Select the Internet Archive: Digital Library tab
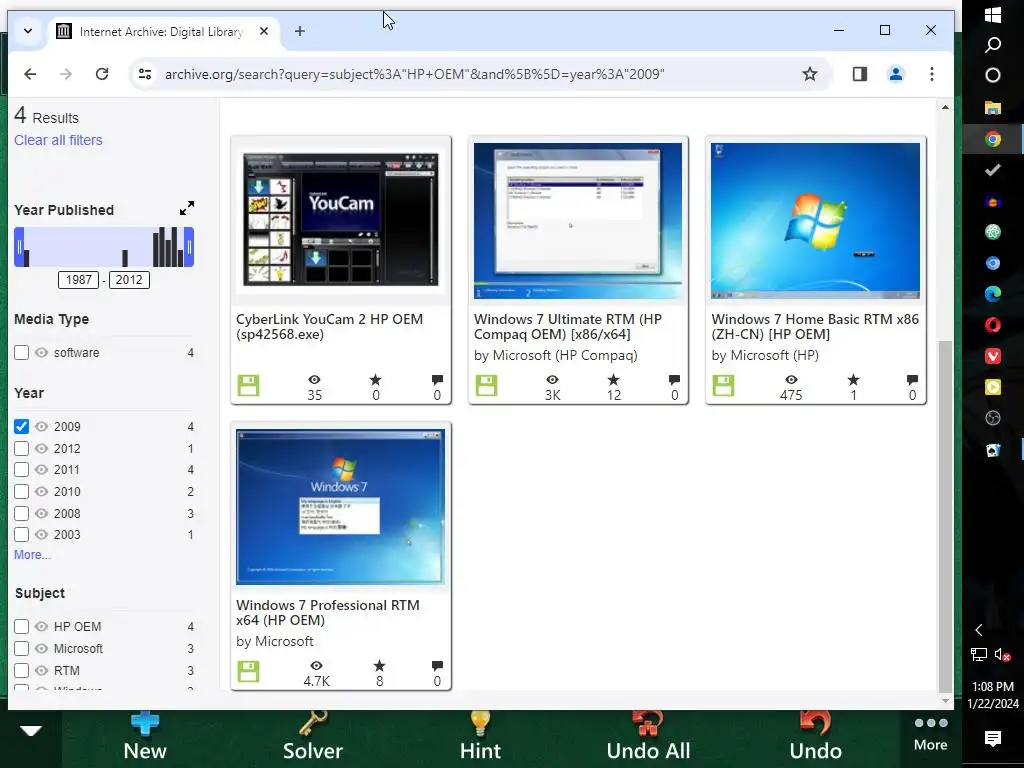This screenshot has width=1024, height=768. click(162, 31)
